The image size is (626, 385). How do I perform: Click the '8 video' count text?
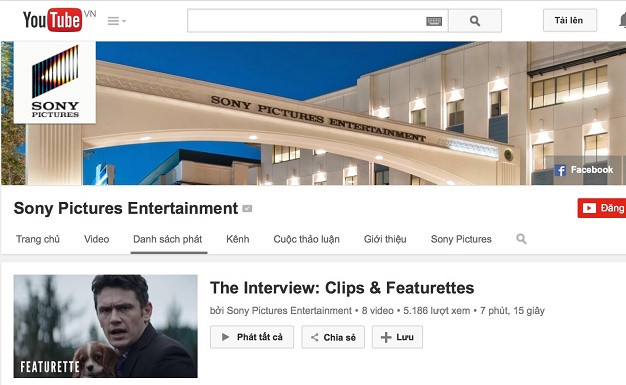click(377, 311)
